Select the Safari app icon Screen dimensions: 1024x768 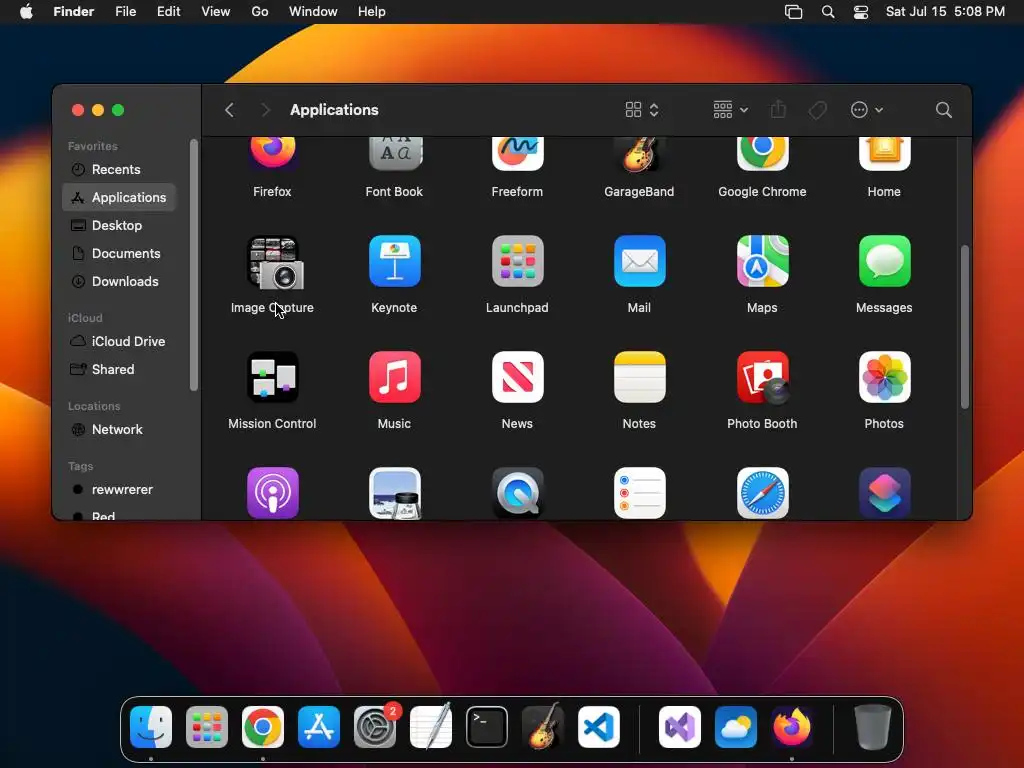tap(762, 493)
